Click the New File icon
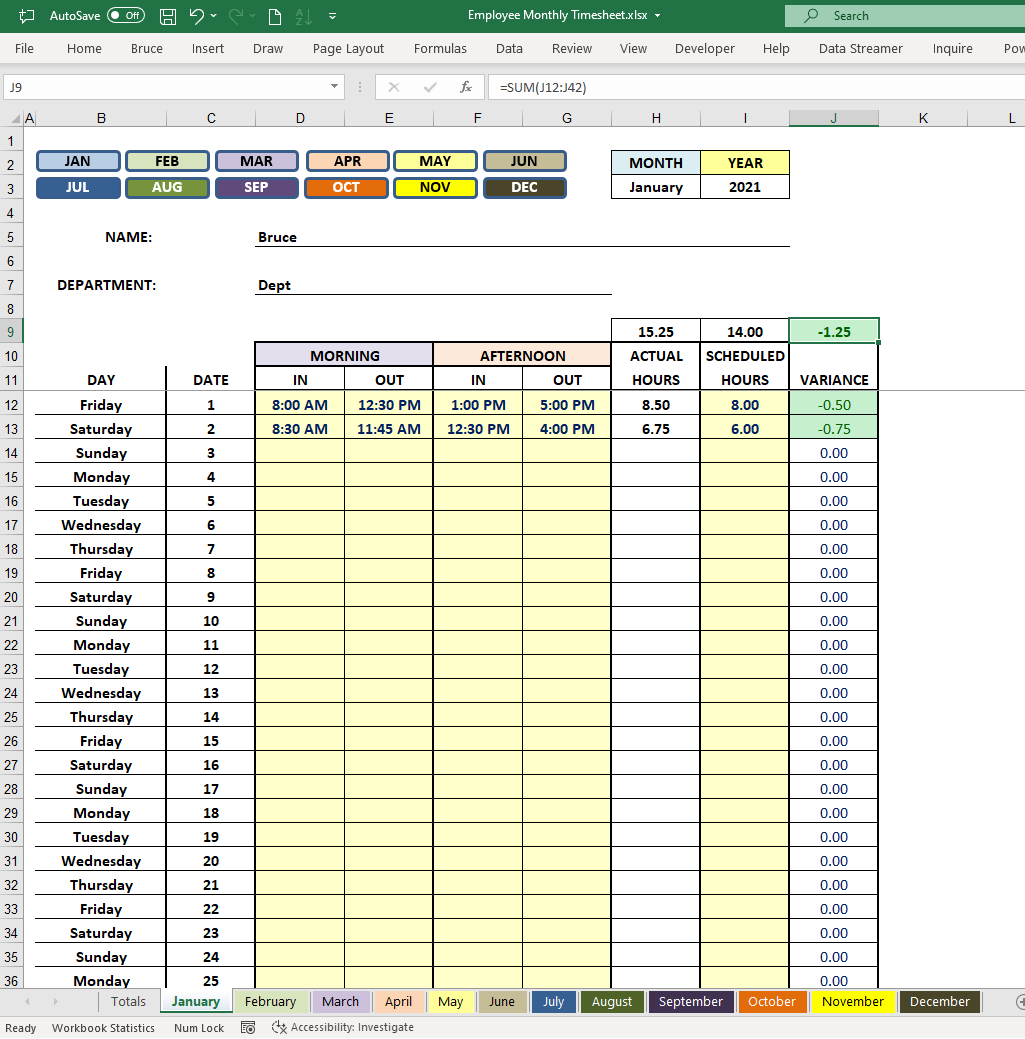 (x=274, y=15)
